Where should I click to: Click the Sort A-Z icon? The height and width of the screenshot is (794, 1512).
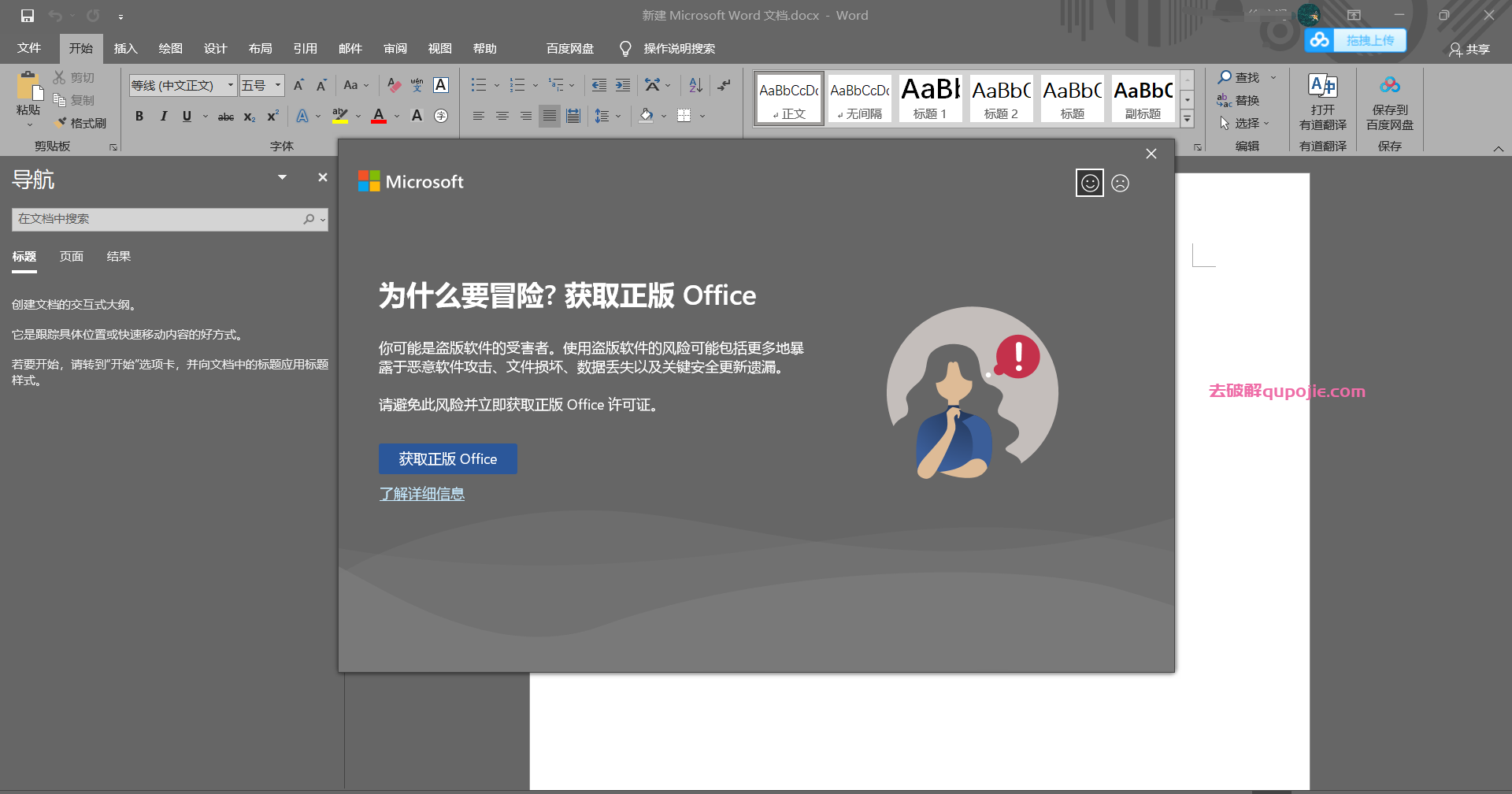tap(695, 85)
